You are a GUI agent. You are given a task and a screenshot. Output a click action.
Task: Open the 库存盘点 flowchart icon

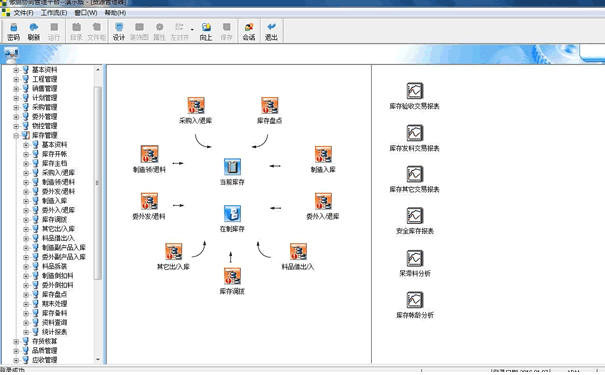click(x=269, y=111)
